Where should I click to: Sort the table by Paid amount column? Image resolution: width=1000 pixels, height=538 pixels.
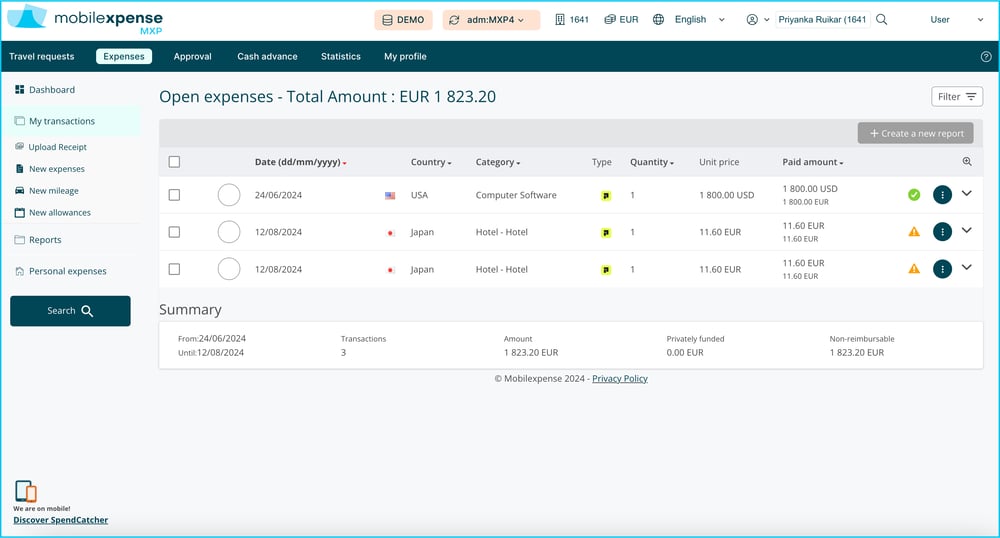(812, 162)
